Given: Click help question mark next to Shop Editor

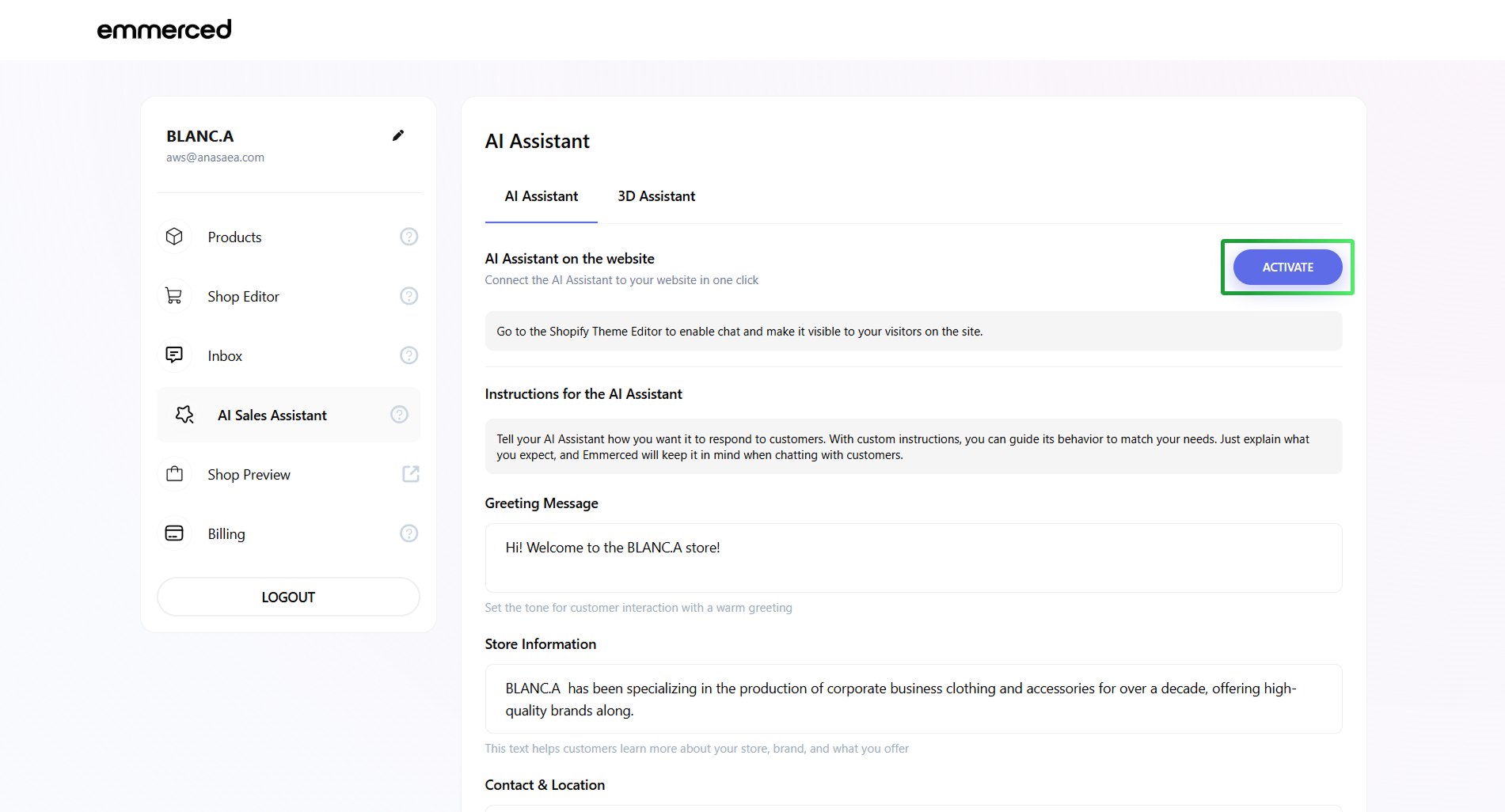Looking at the screenshot, I should (x=409, y=296).
